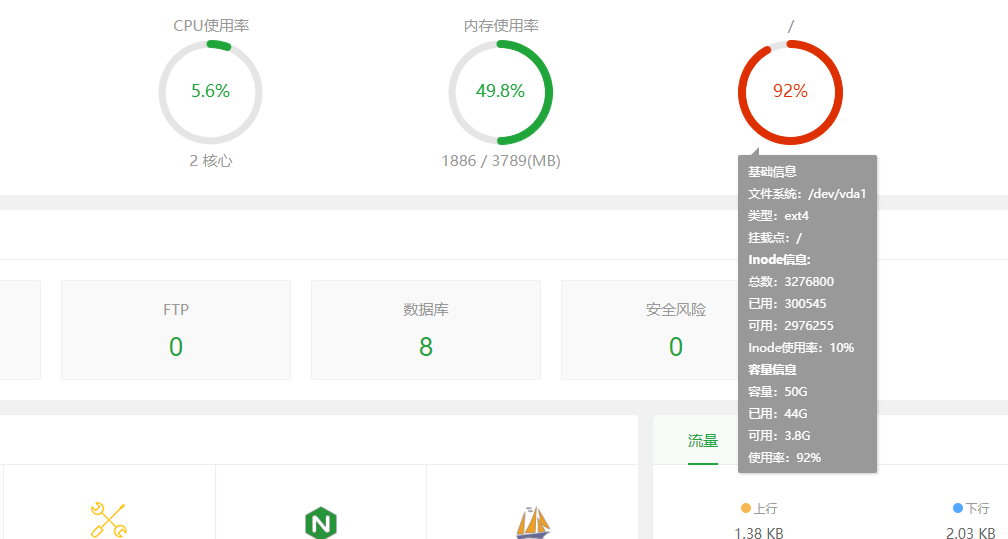Click the memory usage 49.8% gauge

point(500,92)
